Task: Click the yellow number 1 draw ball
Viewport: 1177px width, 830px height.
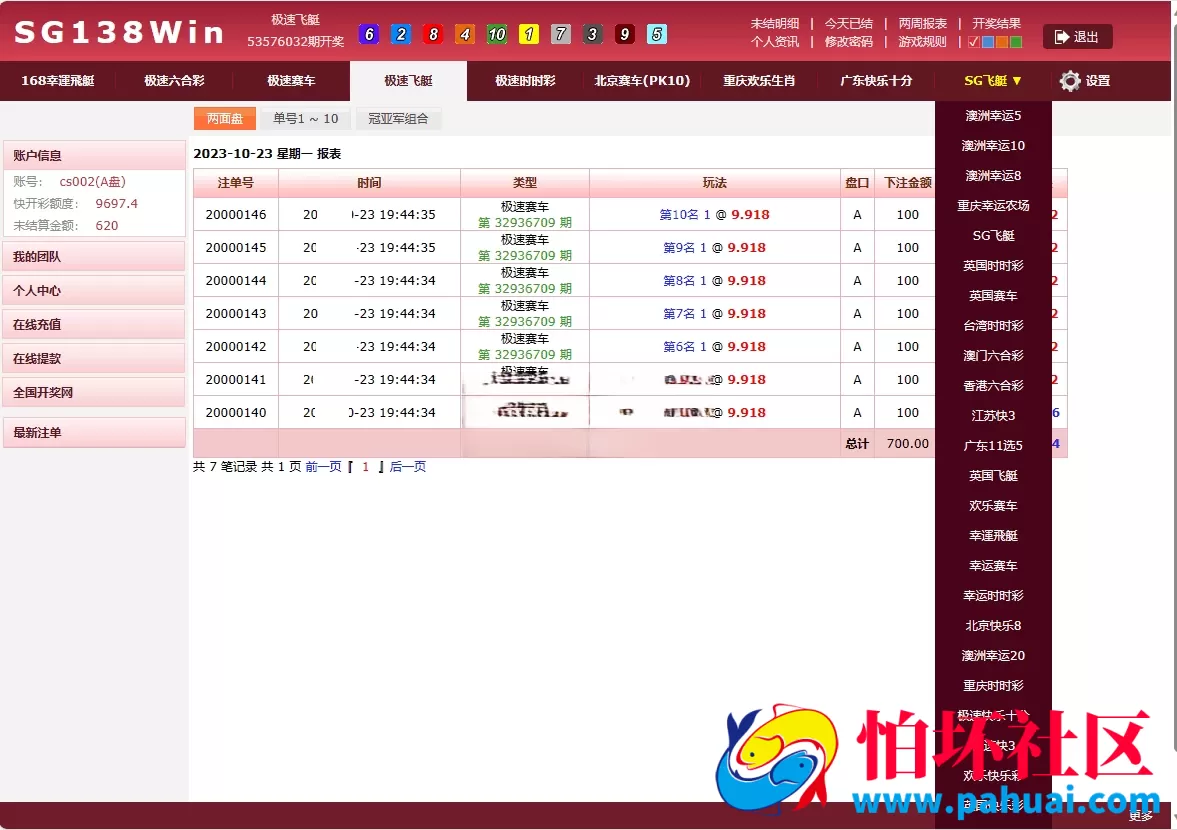Action: click(529, 35)
